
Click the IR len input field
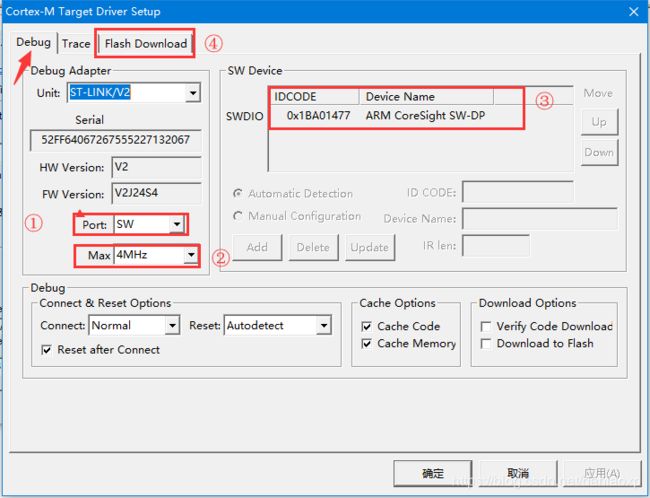point(496,245)
